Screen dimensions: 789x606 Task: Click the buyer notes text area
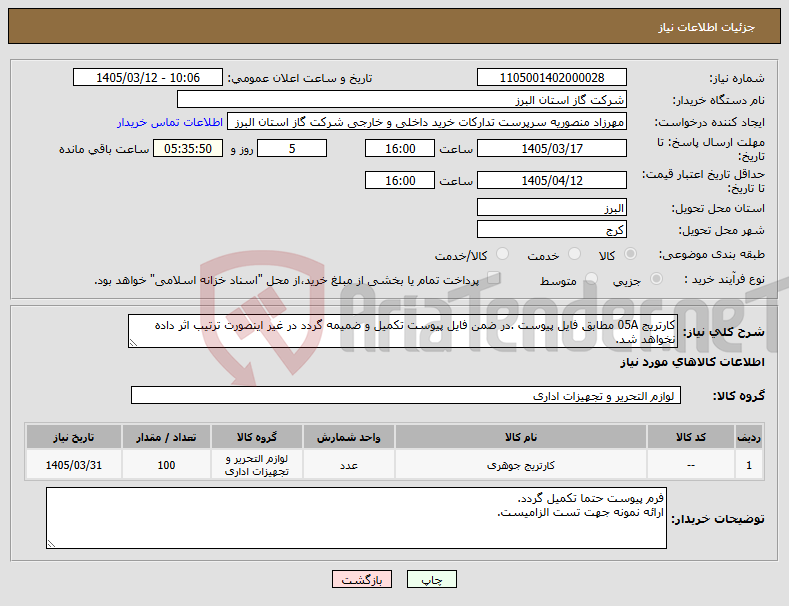tap(356, 518)
